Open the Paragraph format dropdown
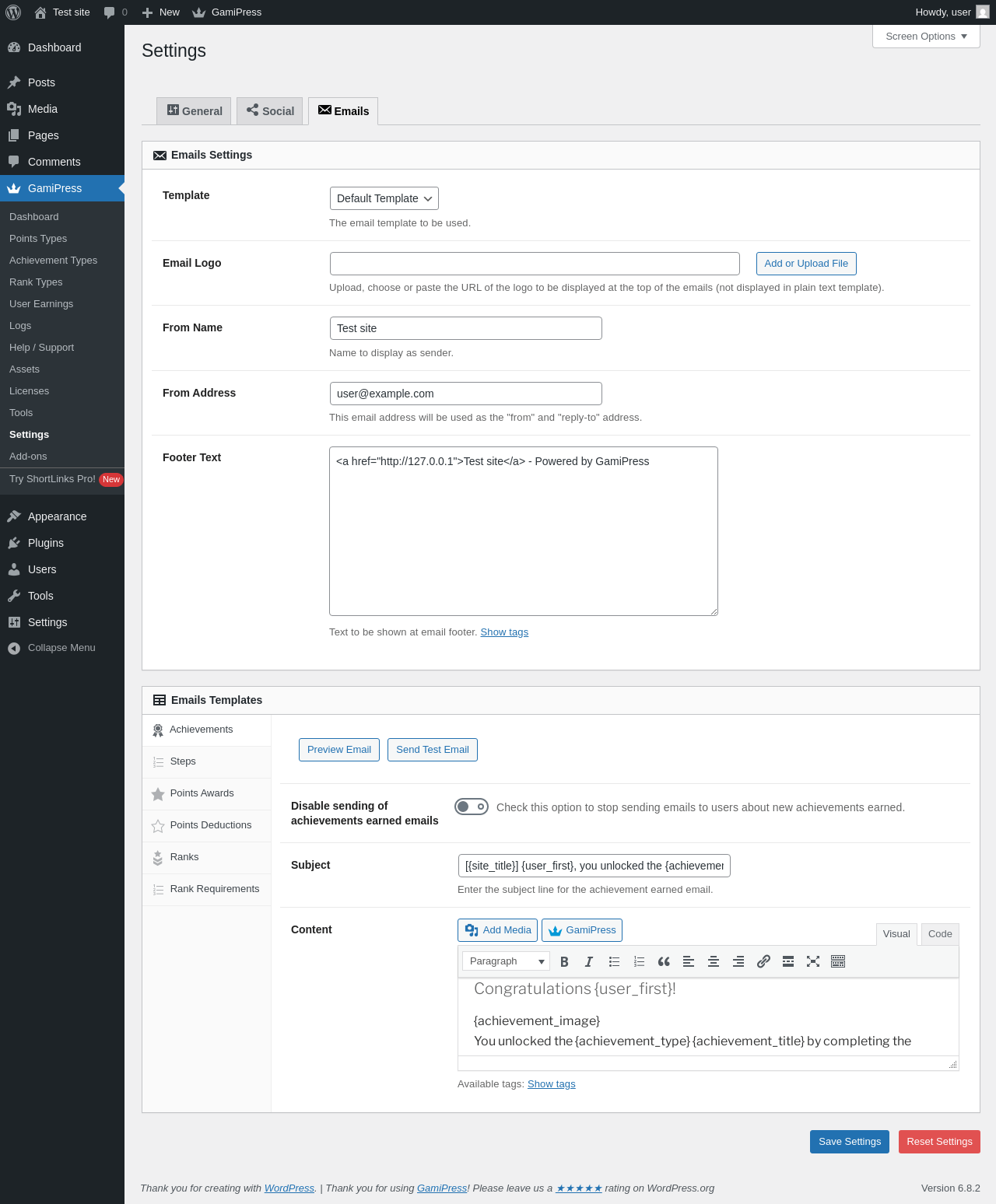 point(506,961)
